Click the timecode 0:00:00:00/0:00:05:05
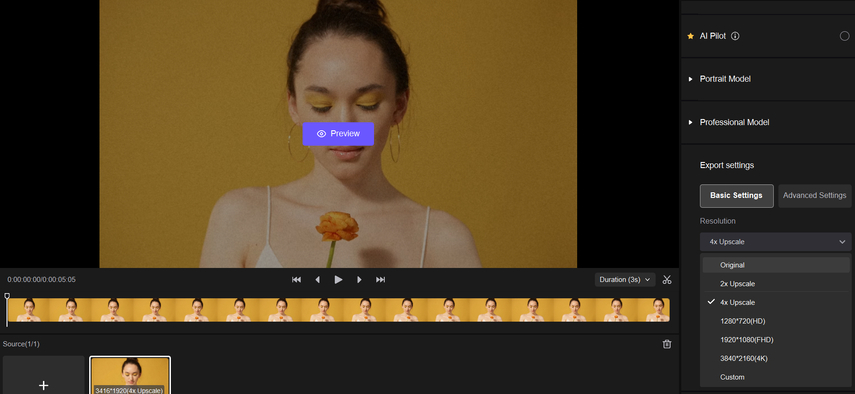The height and width of the screenshot is (394, 855). point(41,280)
